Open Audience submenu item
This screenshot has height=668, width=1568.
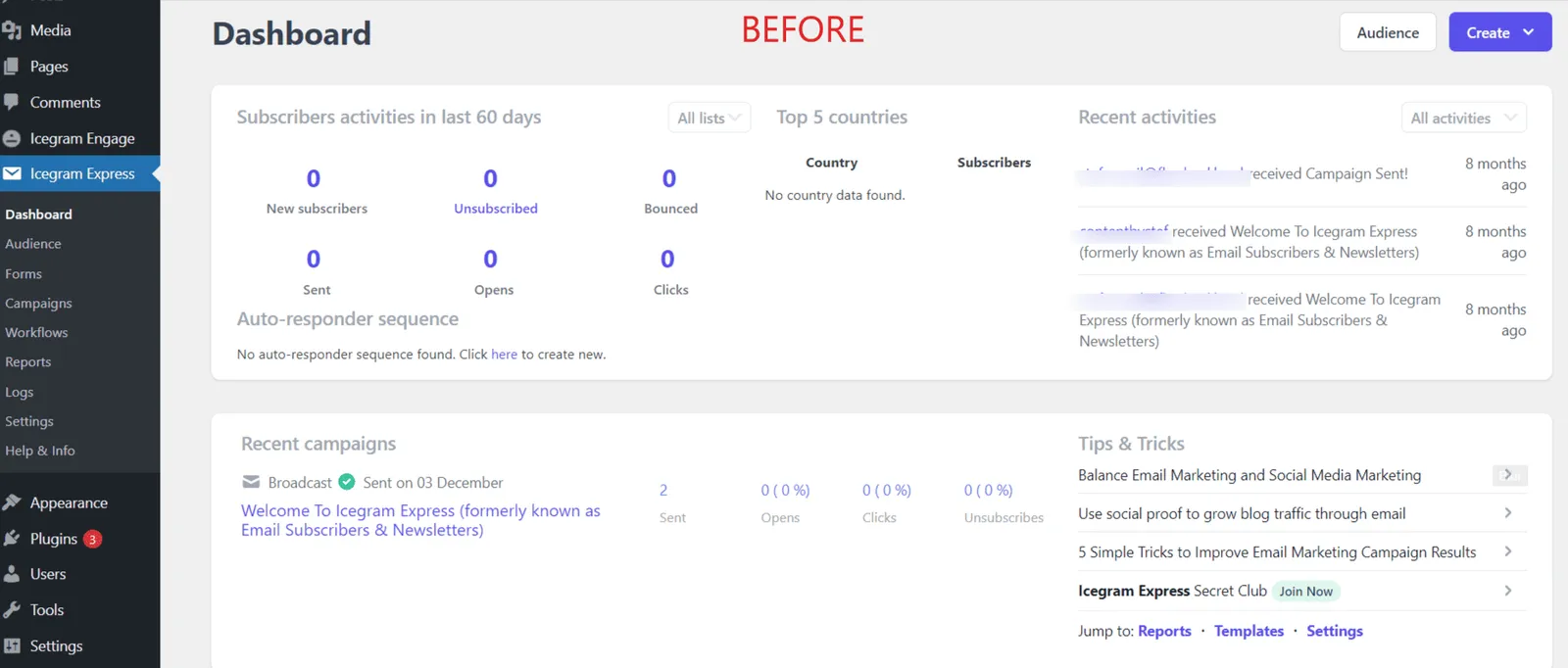click(33, 244)
